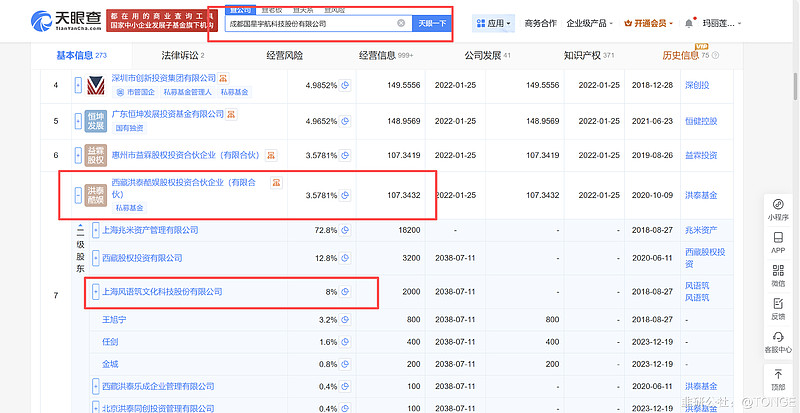The image size is (800, 413).
Task: Select the 查老板 search tab
Action: (x=270, y=10)
